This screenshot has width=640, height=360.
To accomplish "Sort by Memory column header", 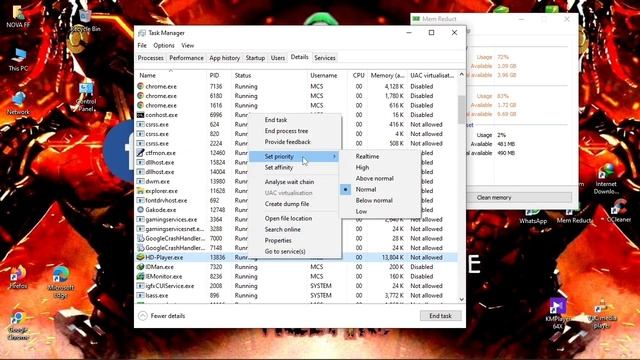I will point(387,76).
